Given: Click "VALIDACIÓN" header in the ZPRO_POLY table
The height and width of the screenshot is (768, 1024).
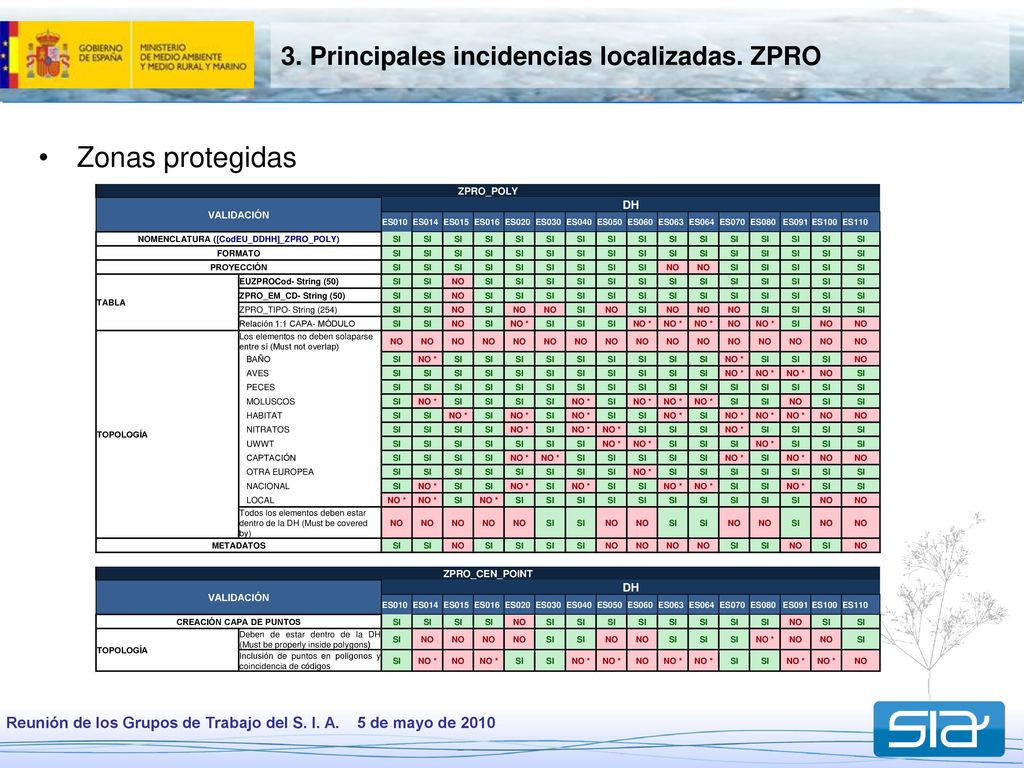Looking at the screenshot, I should click(x=238, y=215).
